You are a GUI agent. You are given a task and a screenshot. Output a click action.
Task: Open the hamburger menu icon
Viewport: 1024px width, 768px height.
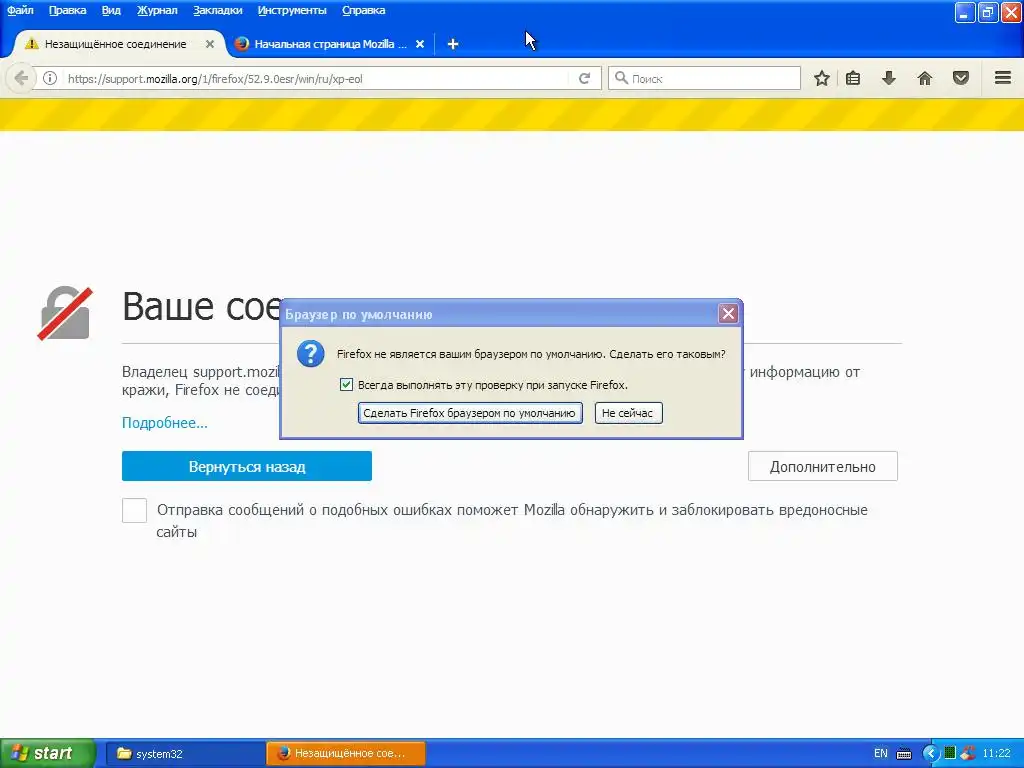[x=1003, y=78]
